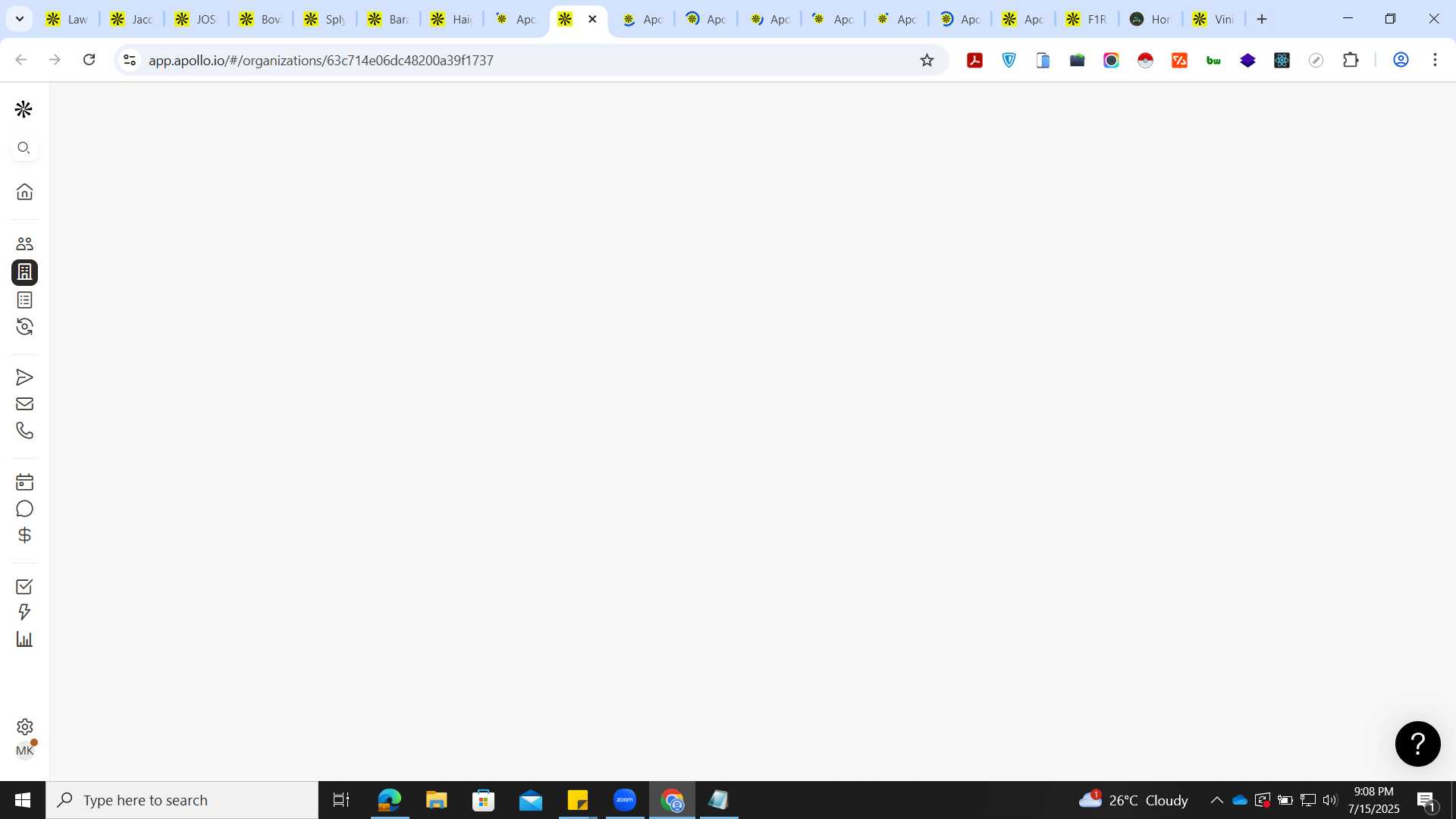Screen dimensions: 1456x819
Task: Open Task View on the taskbar
Action: pos(341,800)
